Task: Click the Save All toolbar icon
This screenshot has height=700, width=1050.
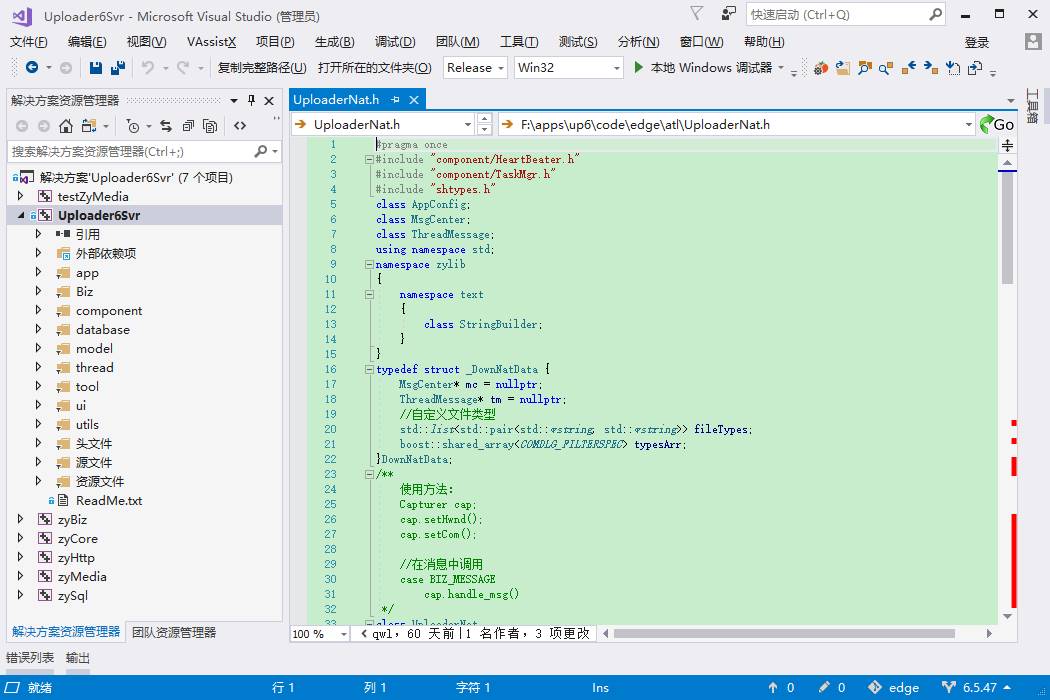Action: (x=118, y=68)
